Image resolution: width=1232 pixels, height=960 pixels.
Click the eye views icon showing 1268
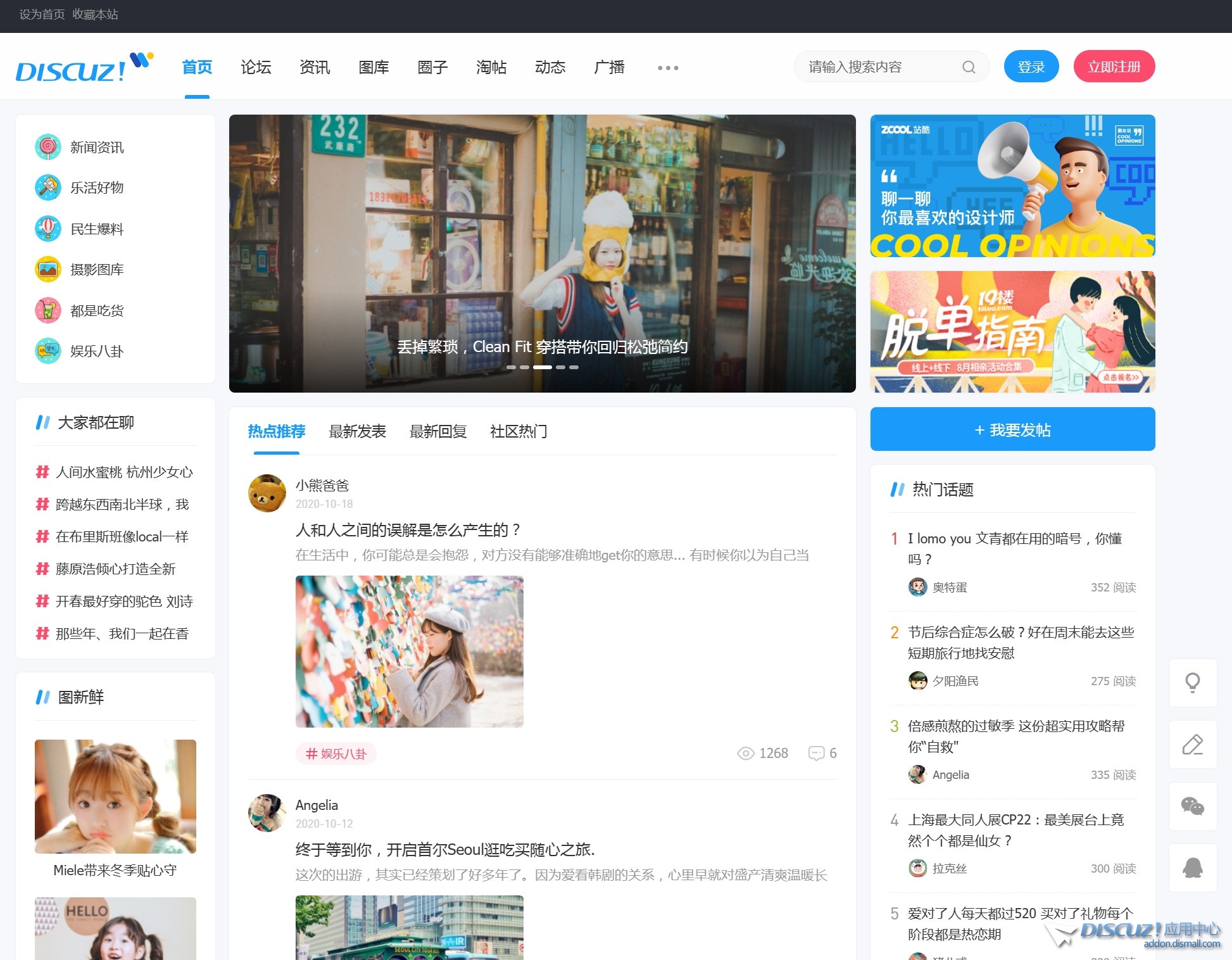pos(746,754)
